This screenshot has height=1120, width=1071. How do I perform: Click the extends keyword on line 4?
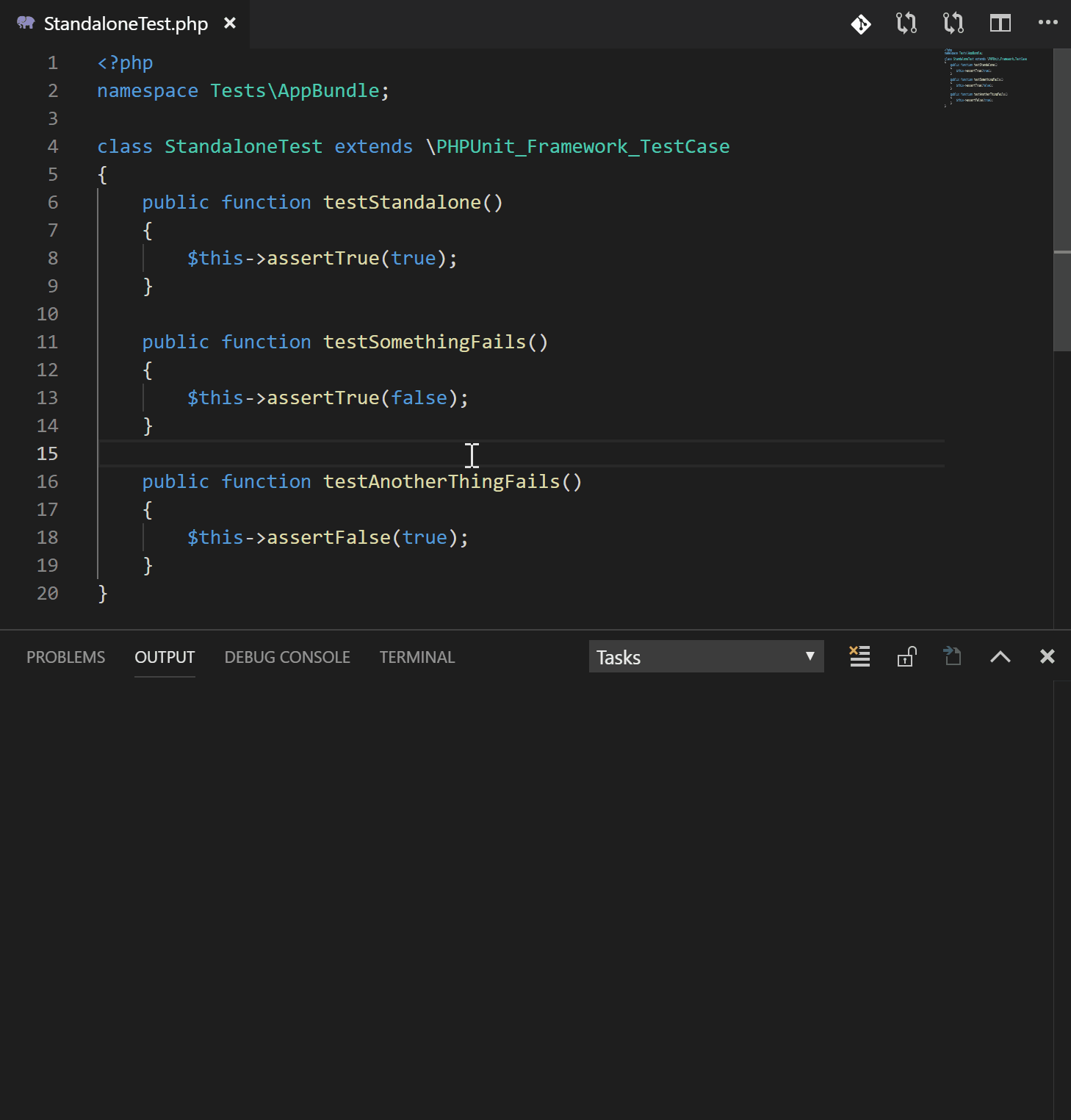click(373, 146)
